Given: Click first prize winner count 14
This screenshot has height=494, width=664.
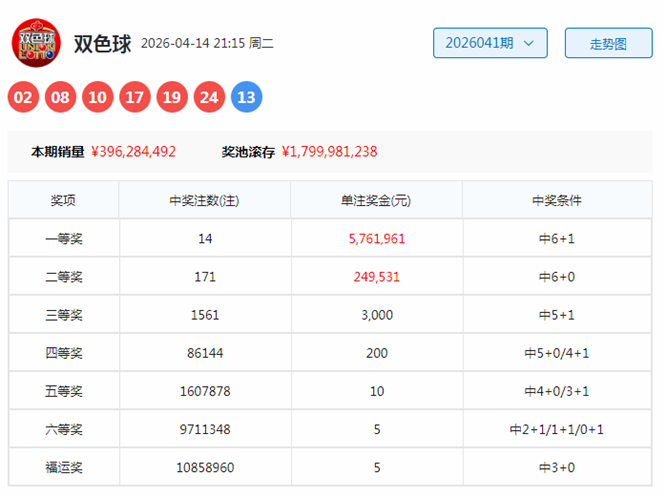Looking at the screenshot, I should click(x=205, y=238).
